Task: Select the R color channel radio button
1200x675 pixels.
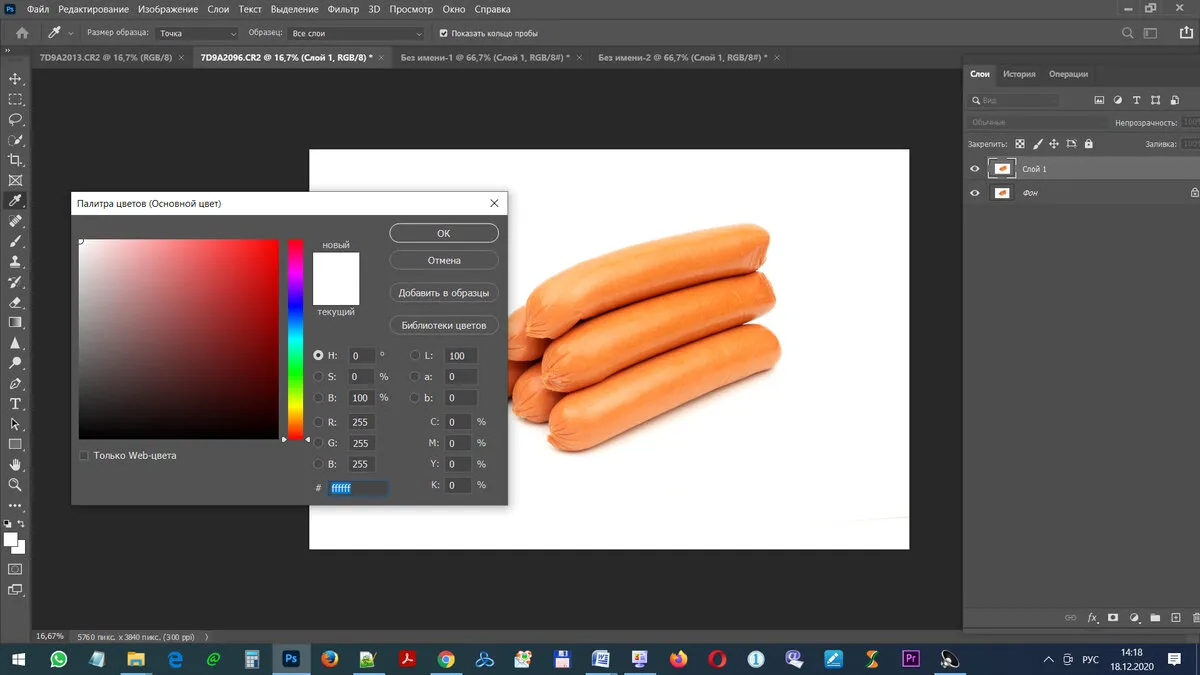Action: coord(319,422)
